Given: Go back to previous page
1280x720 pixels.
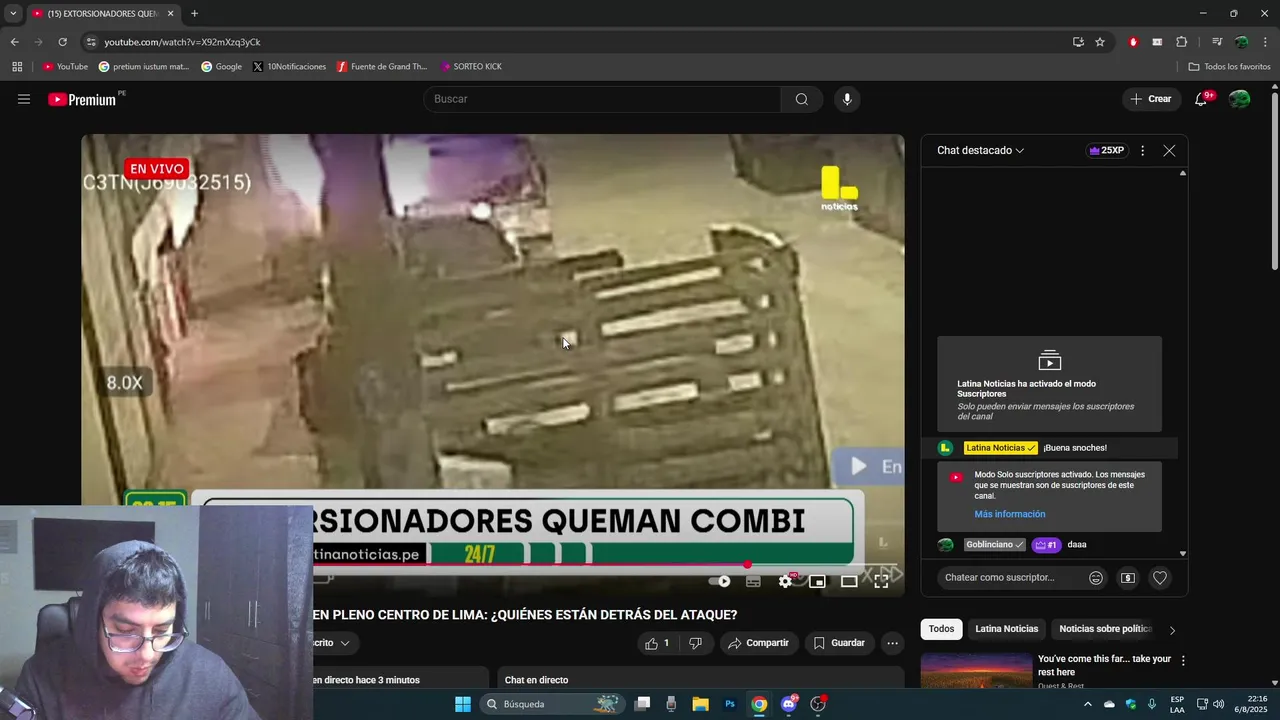Looking at the screenshot, I should coord(14,42).
